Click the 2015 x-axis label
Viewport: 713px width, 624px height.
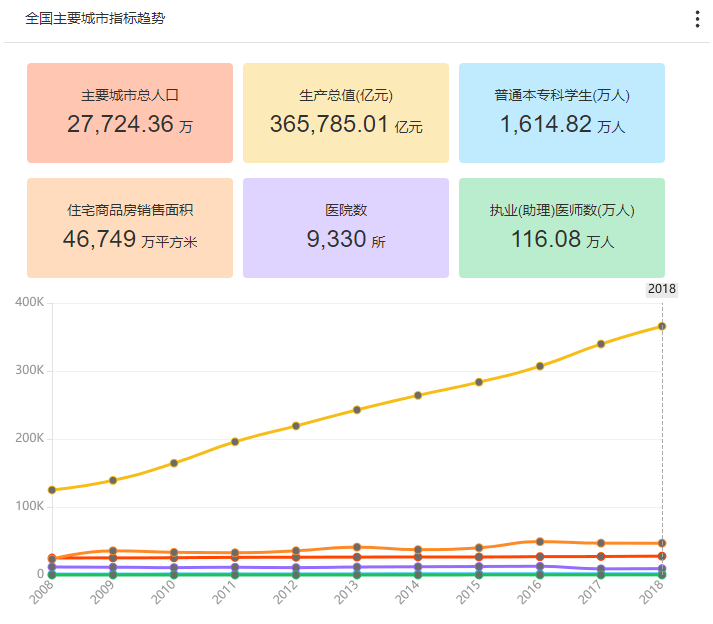(x=468, y=594)
